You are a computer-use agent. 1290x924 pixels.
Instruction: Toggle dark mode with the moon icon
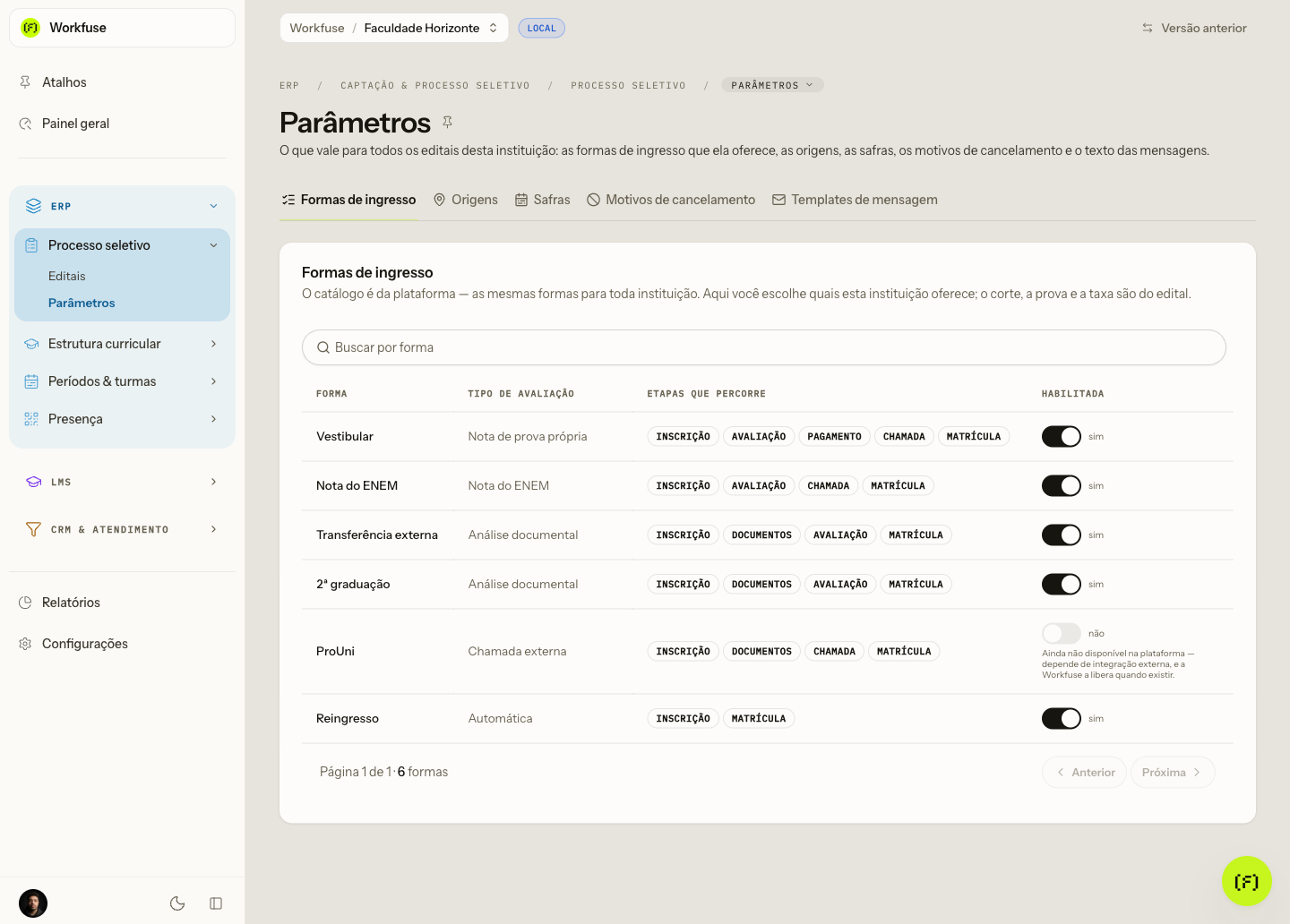click(177, 903)
